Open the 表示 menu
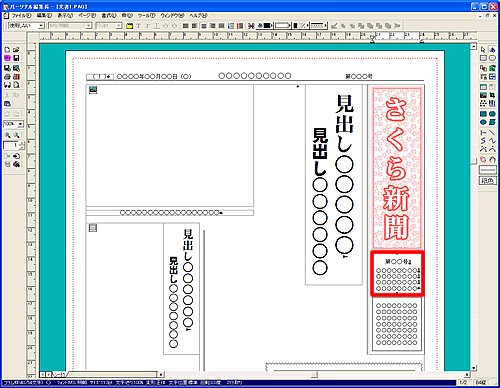 65,16
